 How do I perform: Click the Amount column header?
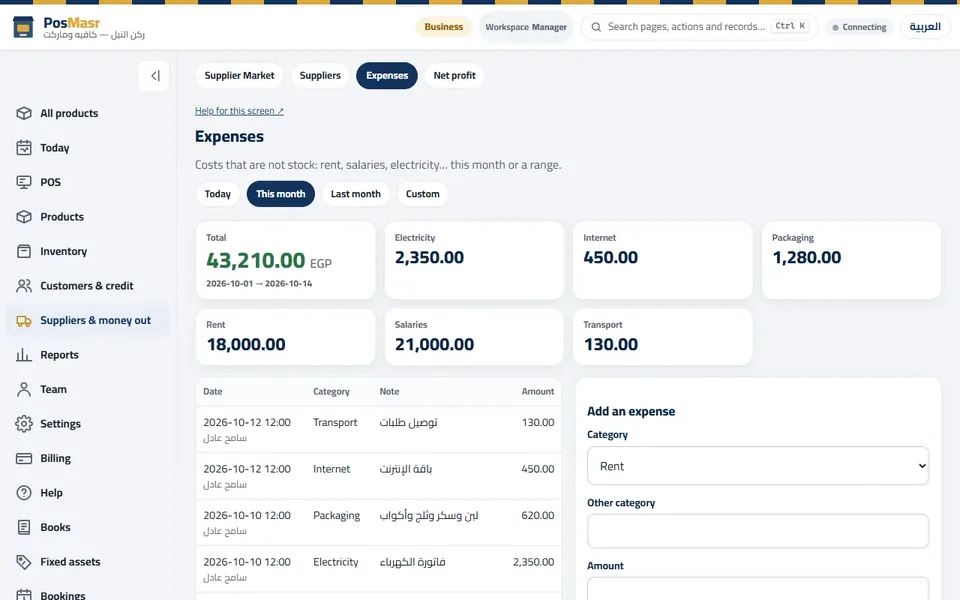pyautogui.click(x=538, y=391)
